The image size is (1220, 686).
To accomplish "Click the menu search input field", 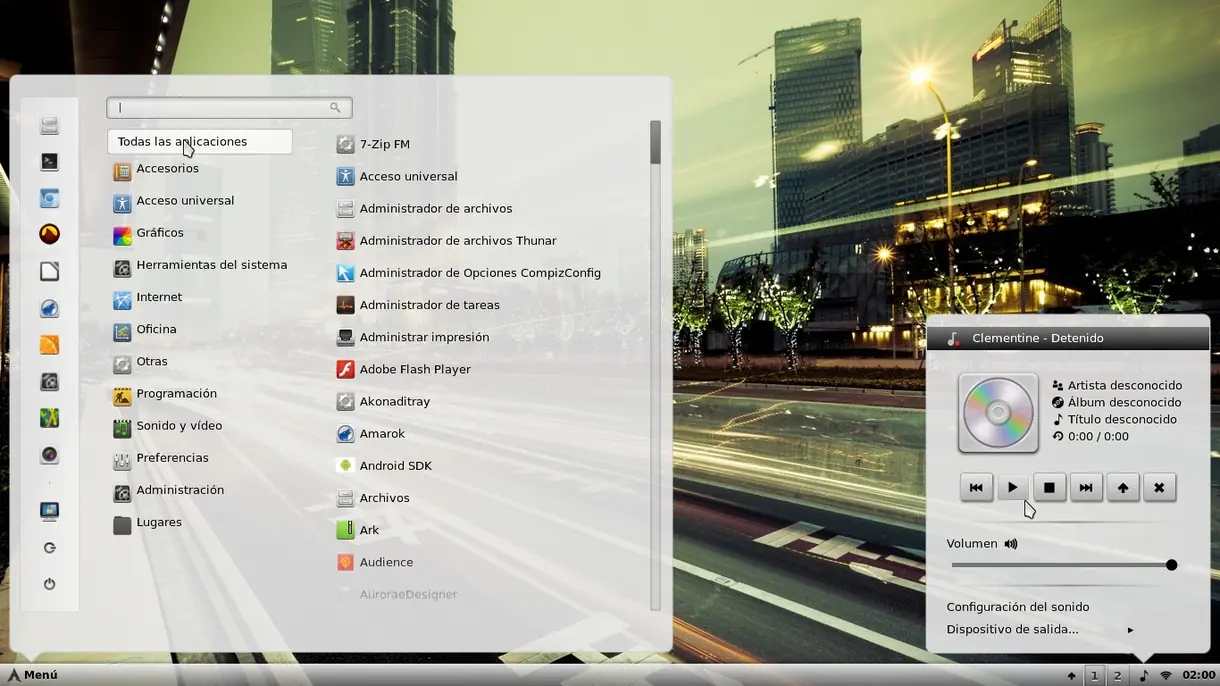I will [x=229, y=107].
